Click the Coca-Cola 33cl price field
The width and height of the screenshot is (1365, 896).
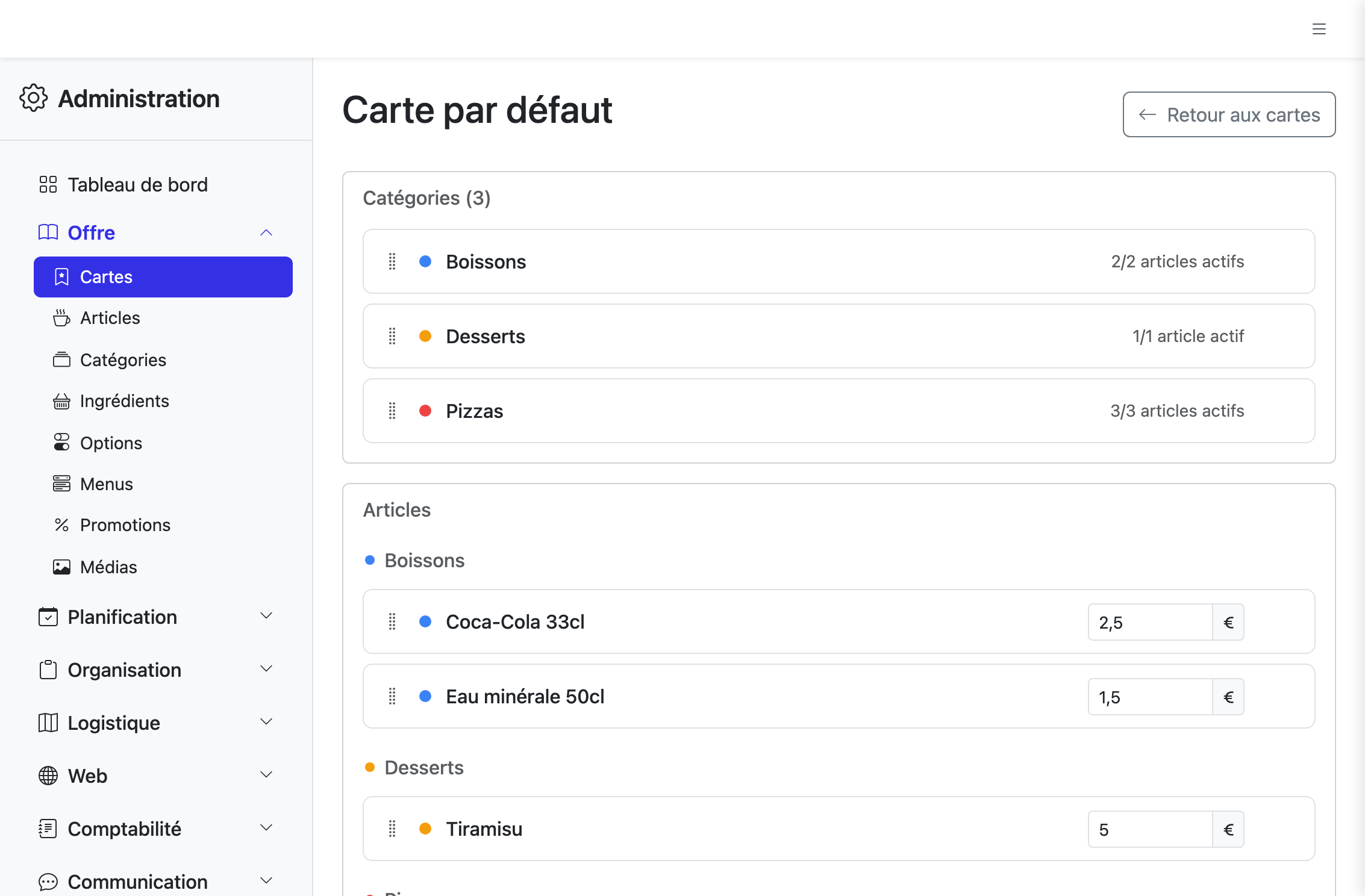(x=1150, y=622)
